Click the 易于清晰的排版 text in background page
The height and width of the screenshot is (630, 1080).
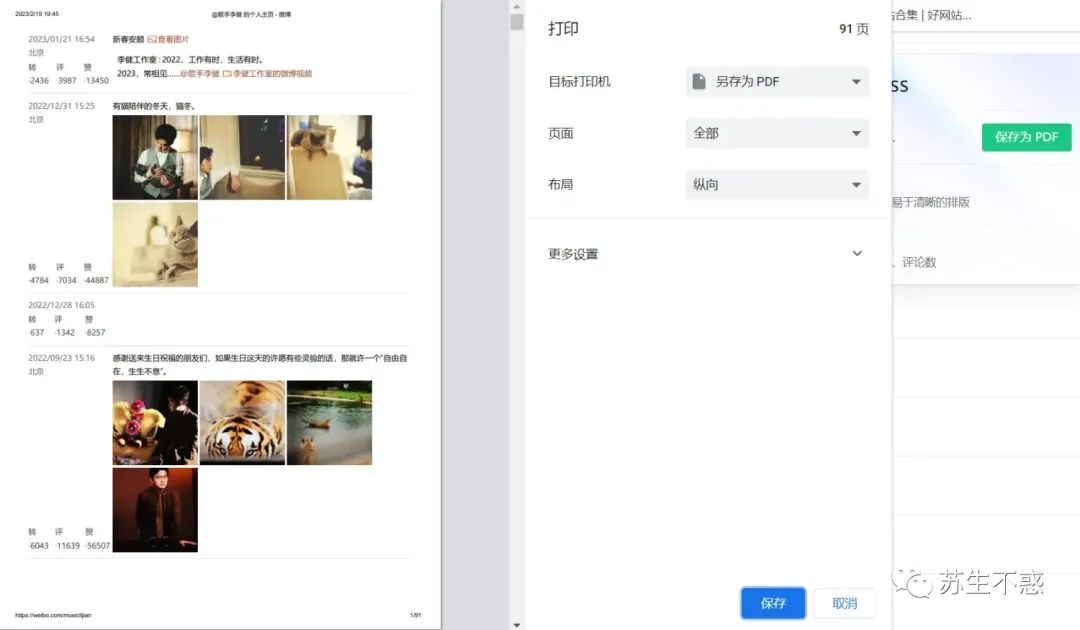click(931, 202)
